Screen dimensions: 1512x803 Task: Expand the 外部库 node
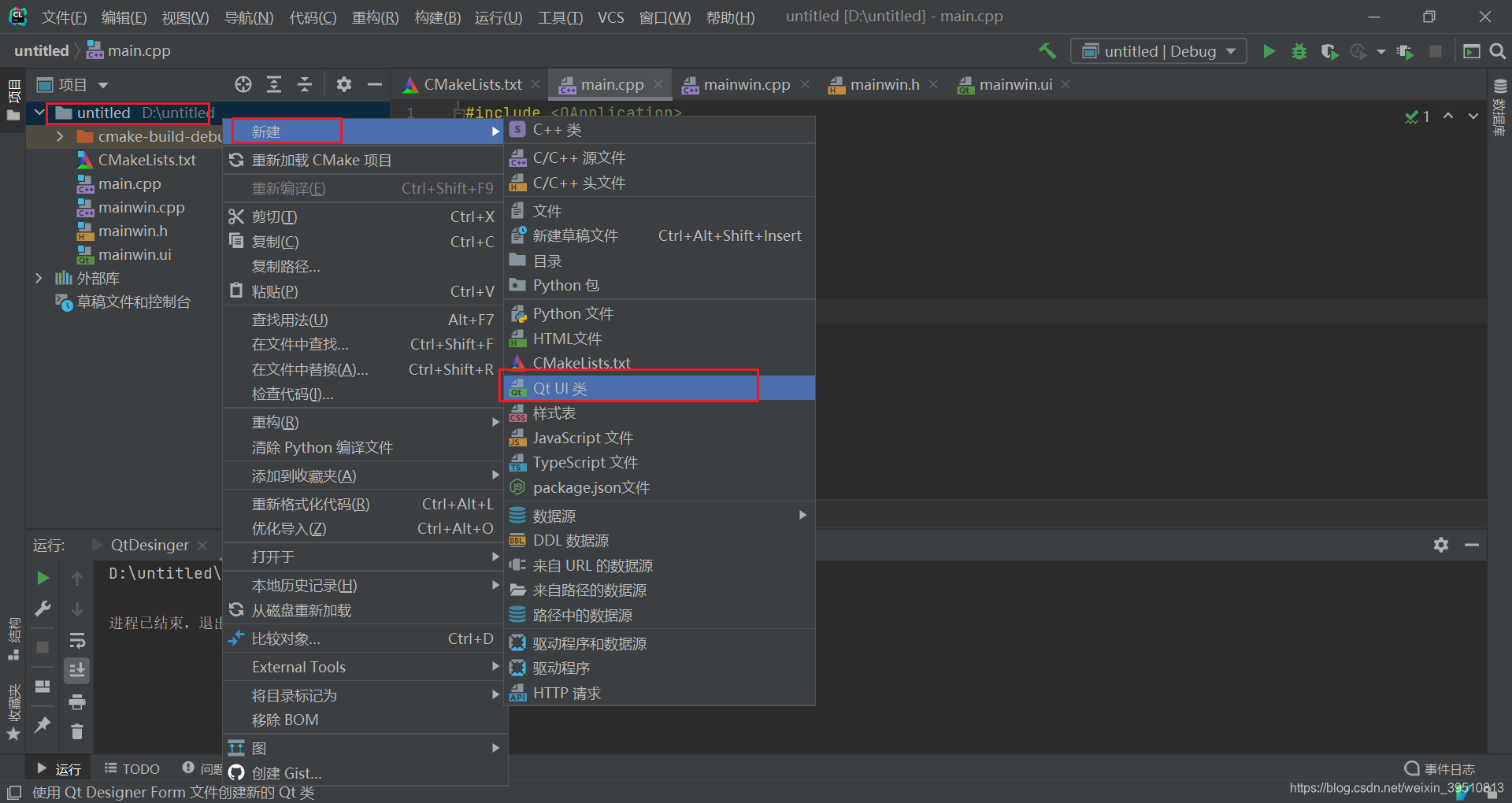pos(39,278)
